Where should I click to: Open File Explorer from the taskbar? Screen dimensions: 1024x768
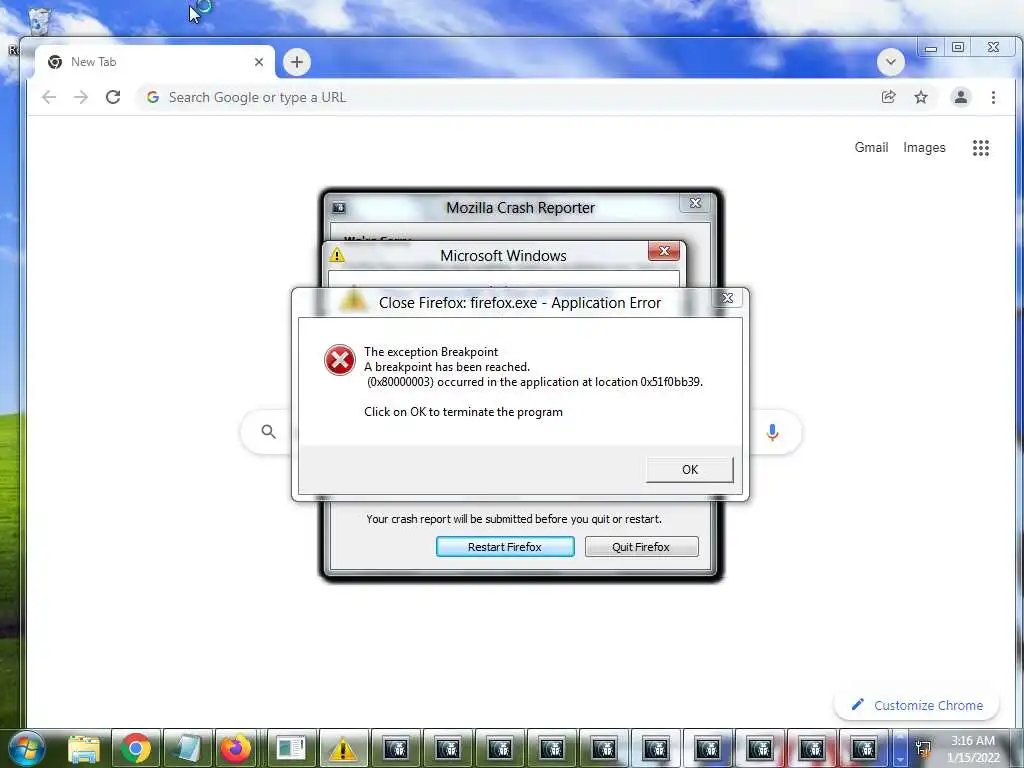click(x=84, y=749)
